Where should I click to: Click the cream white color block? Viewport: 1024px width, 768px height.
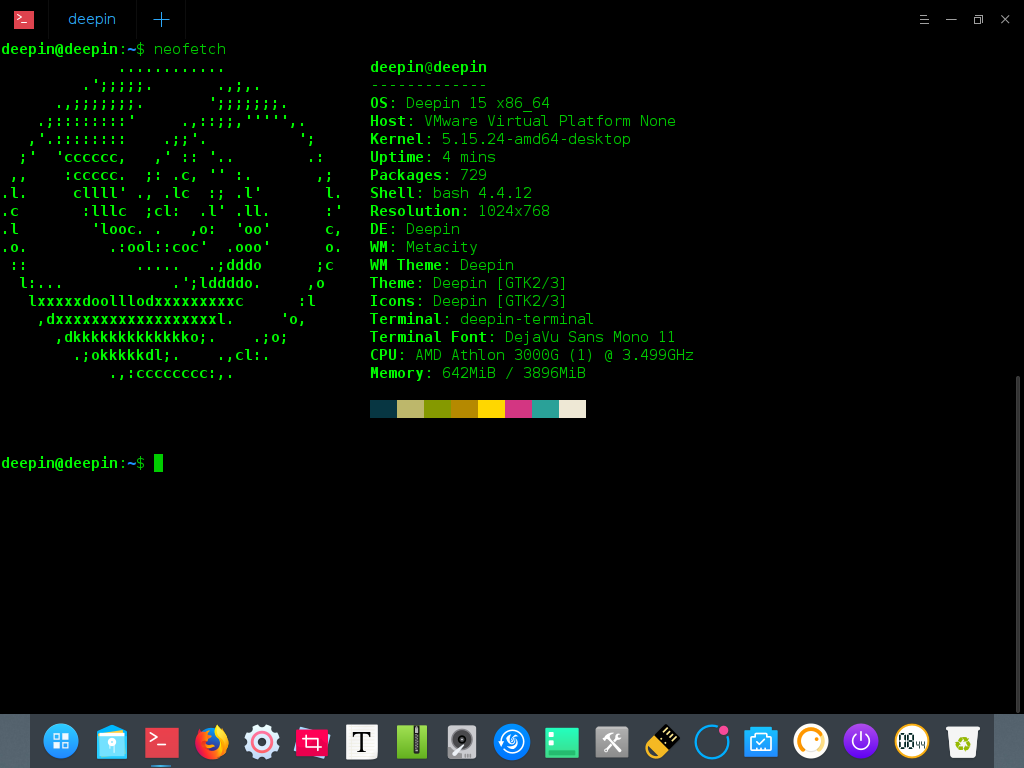click(572, 409)
